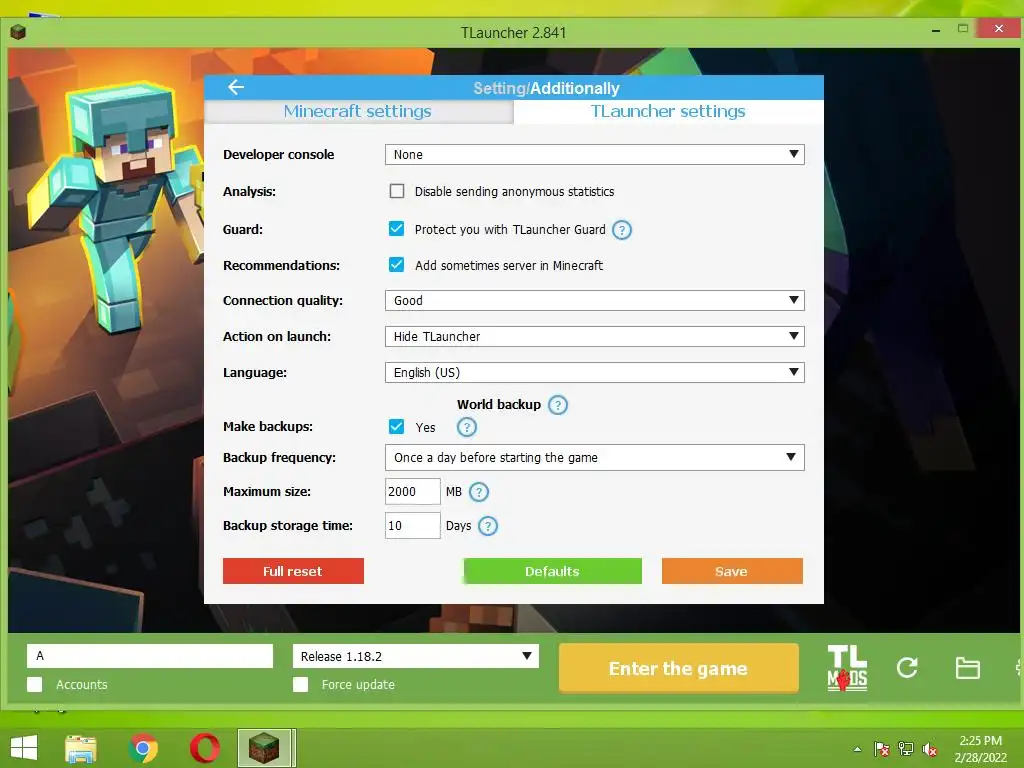Open help icon for Maximum size MB

[479, 492]
